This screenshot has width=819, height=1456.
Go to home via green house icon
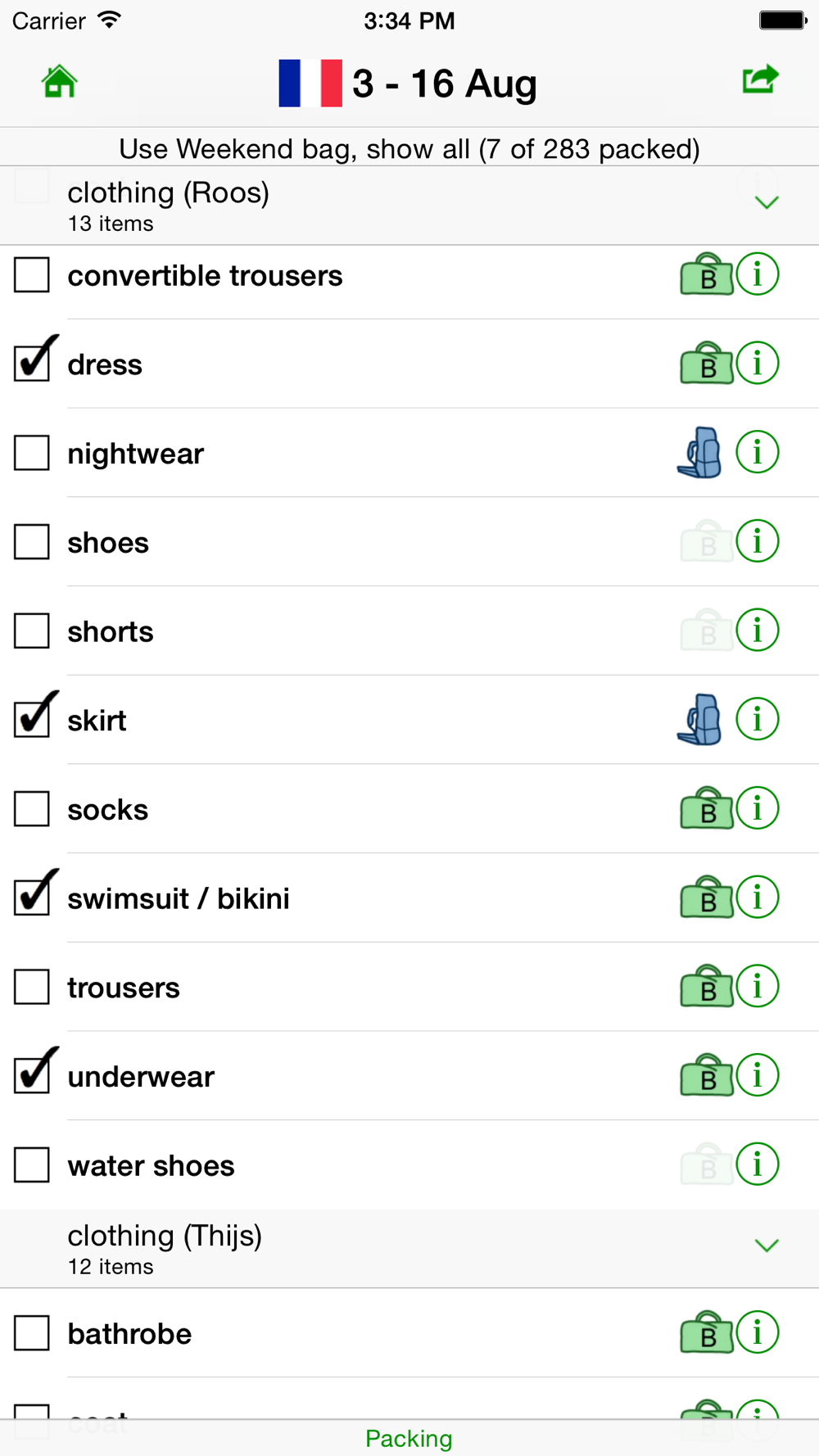click(59, 82)
